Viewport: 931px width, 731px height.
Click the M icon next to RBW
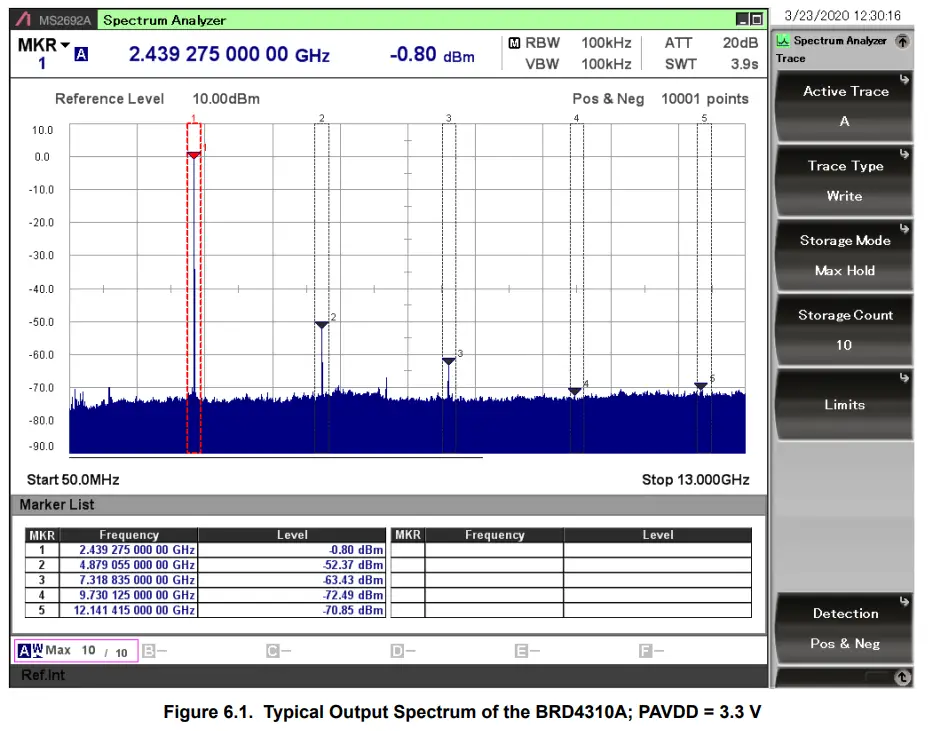[x=514, y=44]
